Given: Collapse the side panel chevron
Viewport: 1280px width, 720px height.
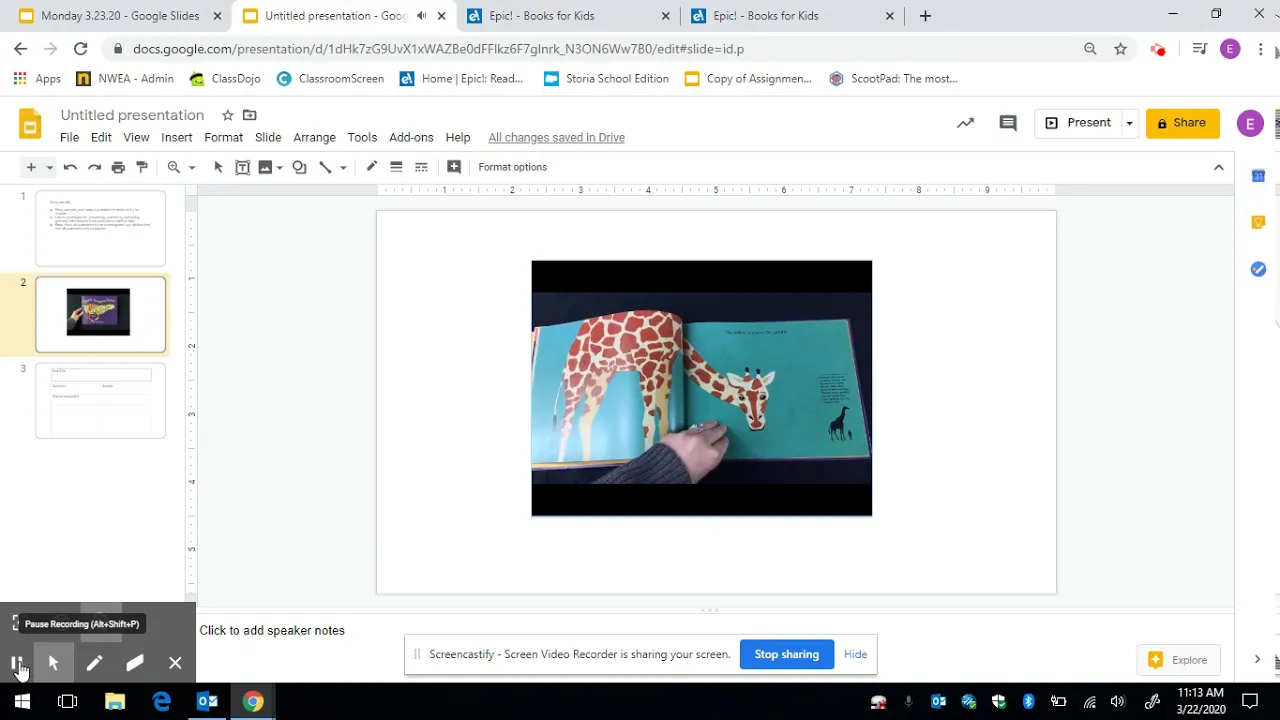Looking at the screenshot, I should click(1257, 660).
